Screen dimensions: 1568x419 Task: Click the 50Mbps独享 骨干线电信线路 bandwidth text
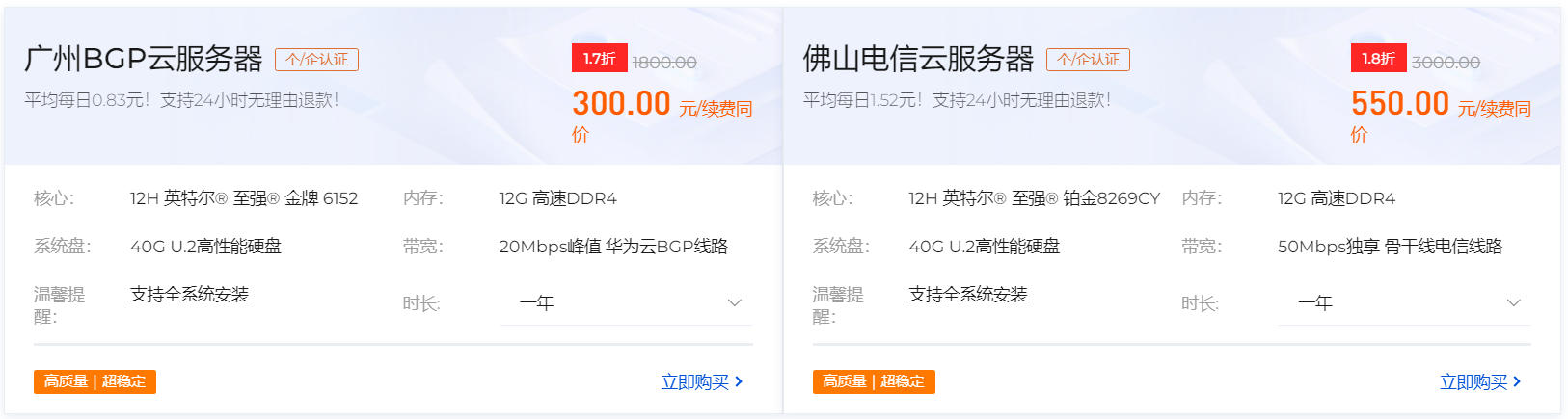1390,247
